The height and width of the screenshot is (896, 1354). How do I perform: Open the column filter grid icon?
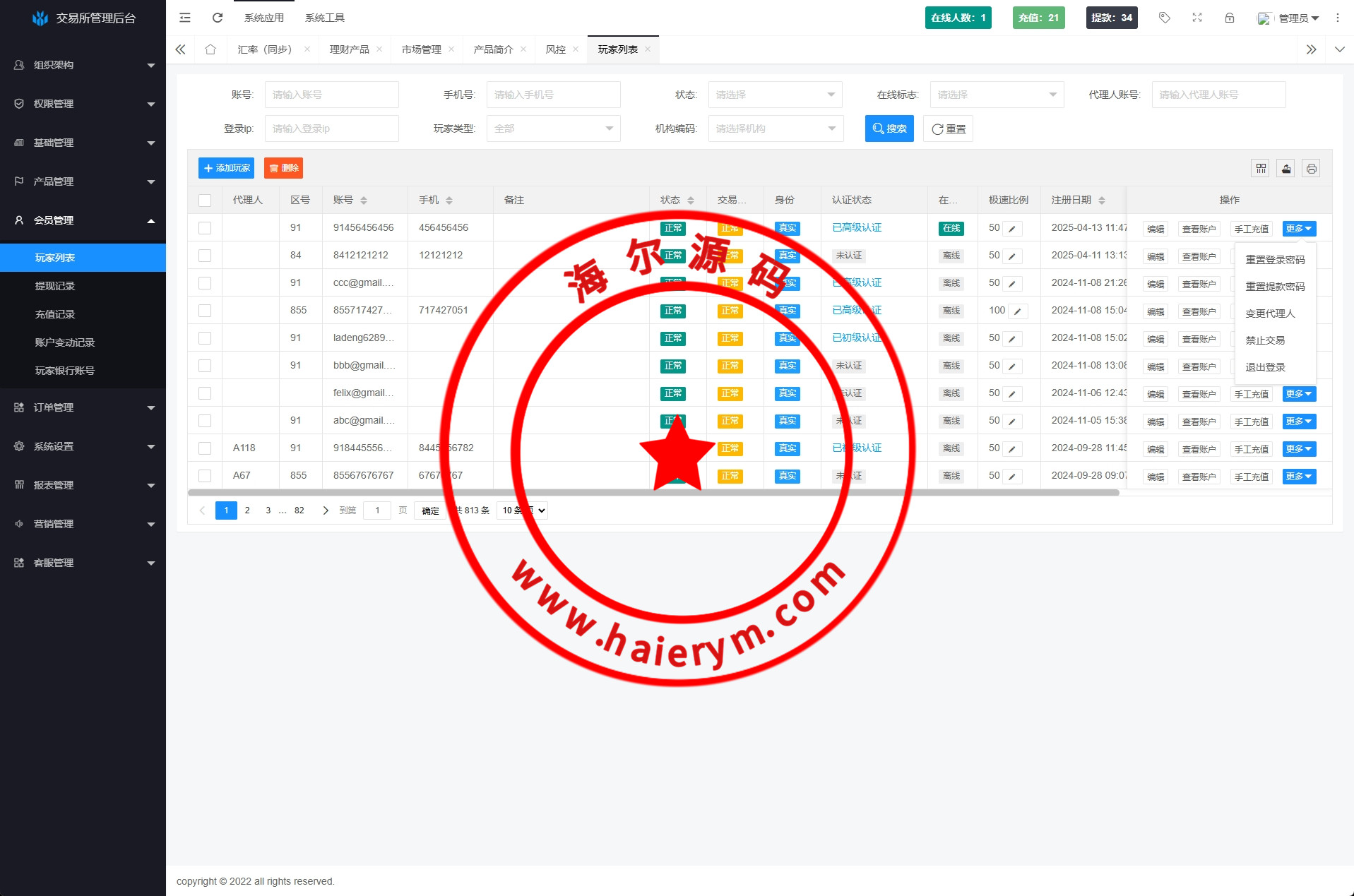point(1261,168)
